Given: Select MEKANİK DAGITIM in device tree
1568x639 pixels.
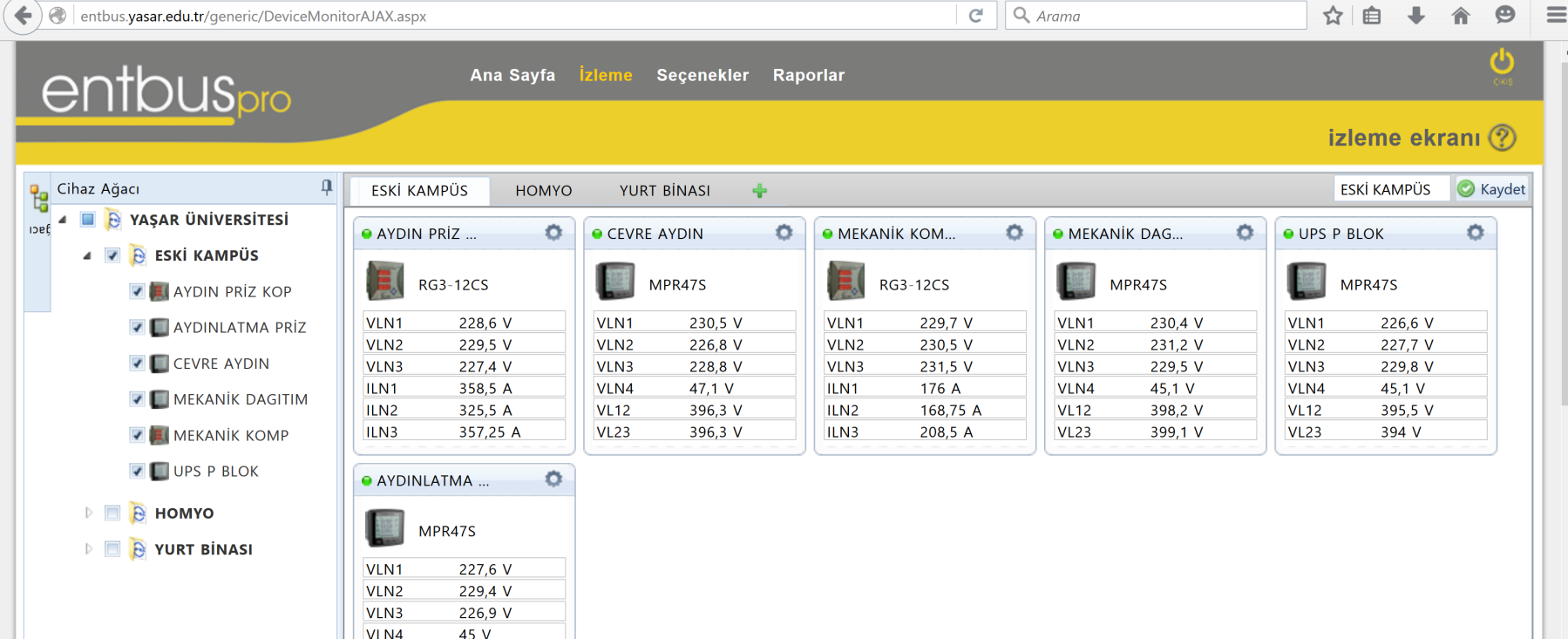Looking at the screenshot, I should (x=241, y=399).
